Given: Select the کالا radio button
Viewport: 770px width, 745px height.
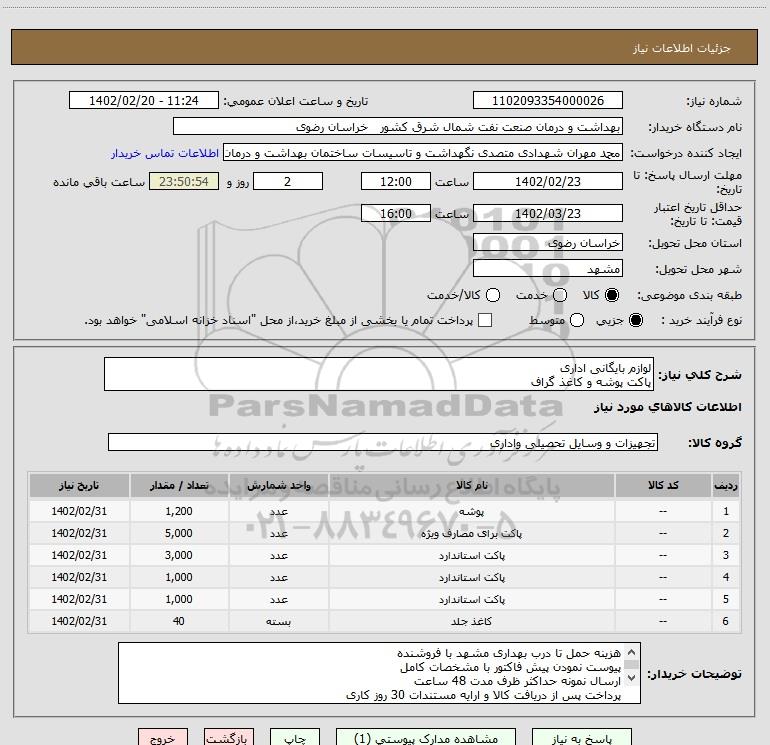Looking at the screenshot, I should coord(612,295).
